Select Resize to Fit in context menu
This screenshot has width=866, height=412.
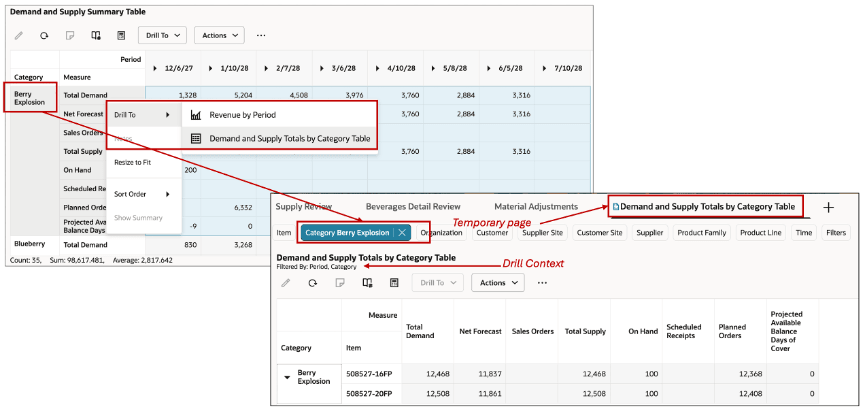pyautogui.click(x=133, y=162)
